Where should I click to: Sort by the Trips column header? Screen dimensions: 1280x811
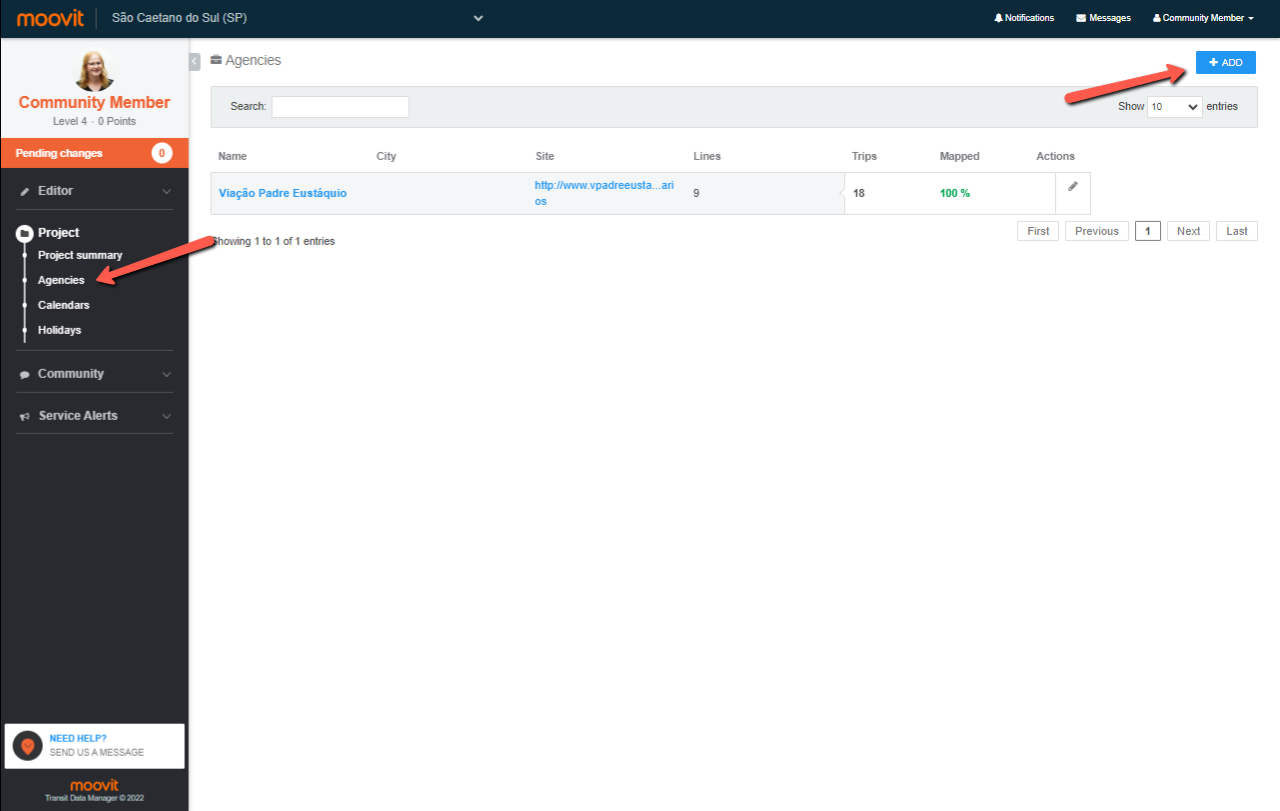864,156
